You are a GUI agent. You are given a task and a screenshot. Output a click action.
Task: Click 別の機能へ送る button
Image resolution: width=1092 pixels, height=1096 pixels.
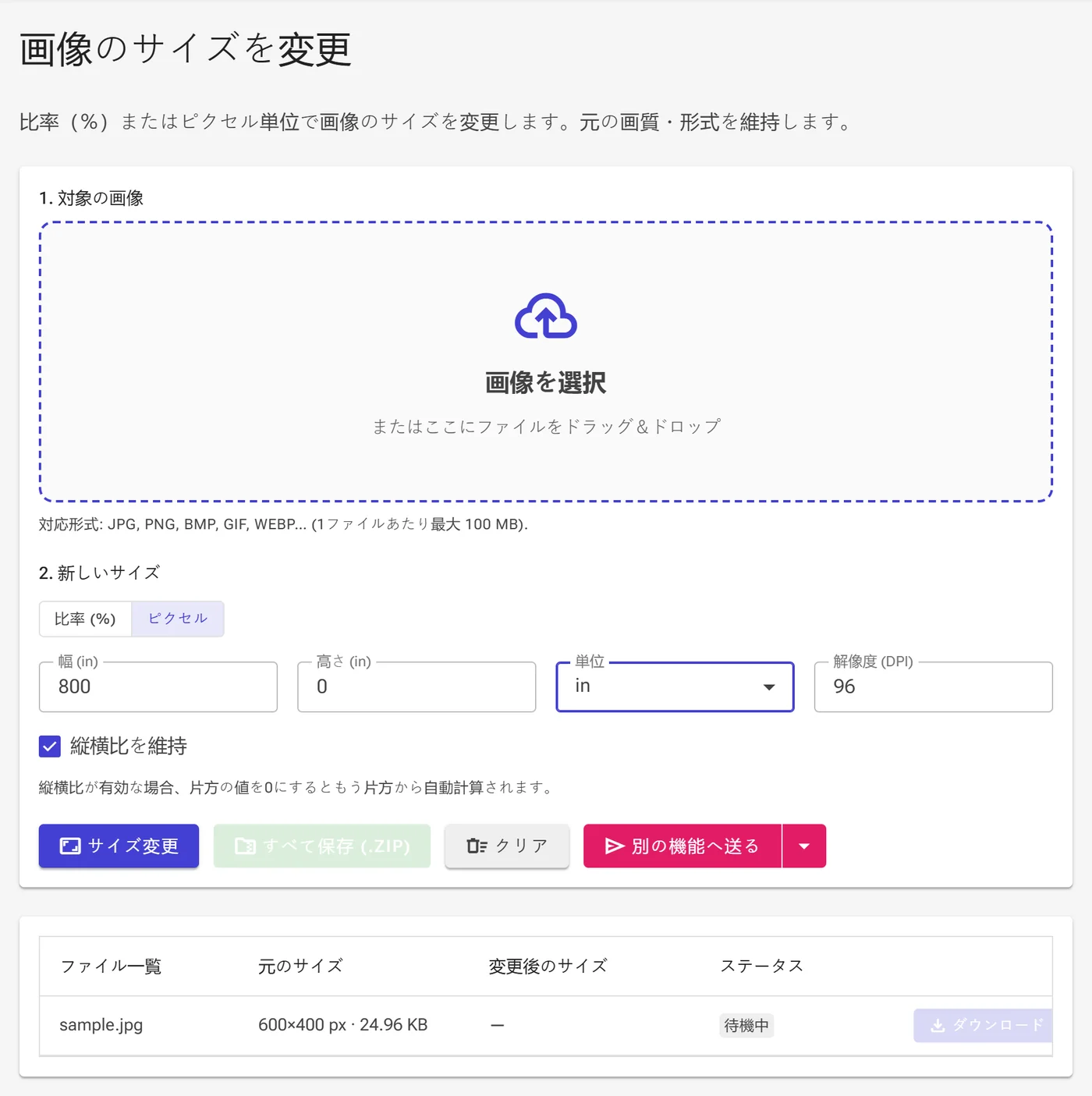pos(682,846)
